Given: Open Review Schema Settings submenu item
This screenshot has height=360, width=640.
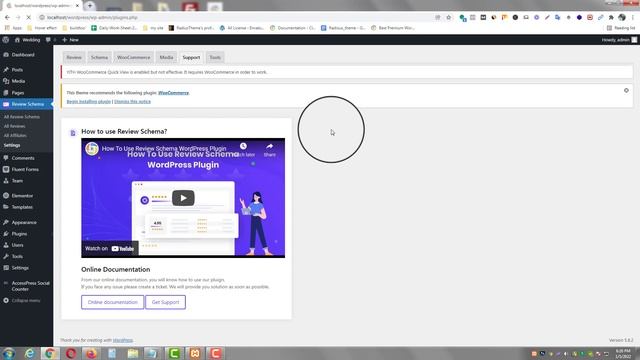Looking at the screenshot, I should (12, 145).
